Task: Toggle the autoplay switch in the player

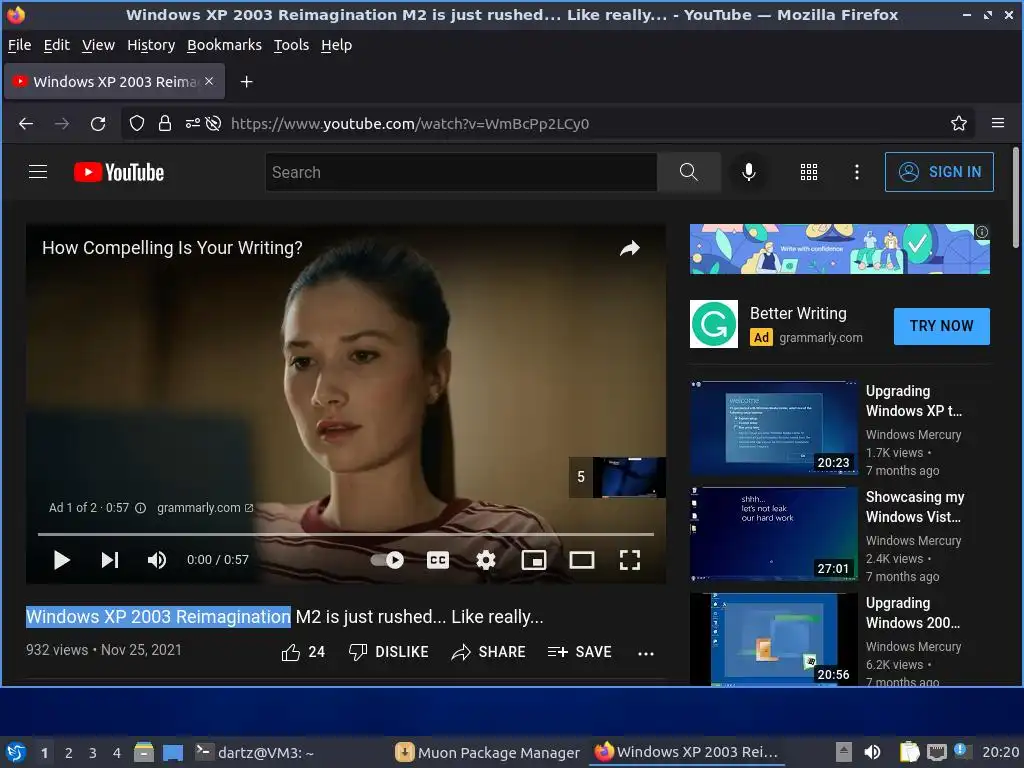Action: click(x=387, y=560)
